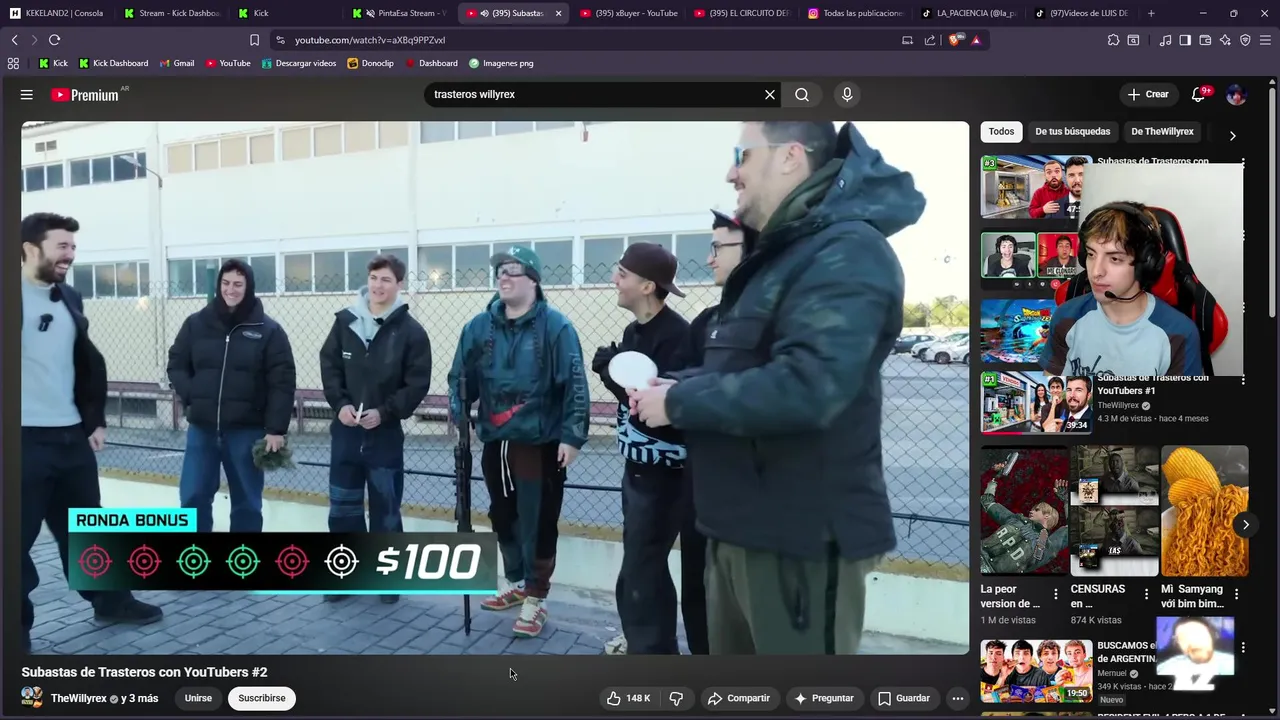Start voice search with the microphone icon
1280x720 pixels.
pyautogui.click(x=847, y=95)
